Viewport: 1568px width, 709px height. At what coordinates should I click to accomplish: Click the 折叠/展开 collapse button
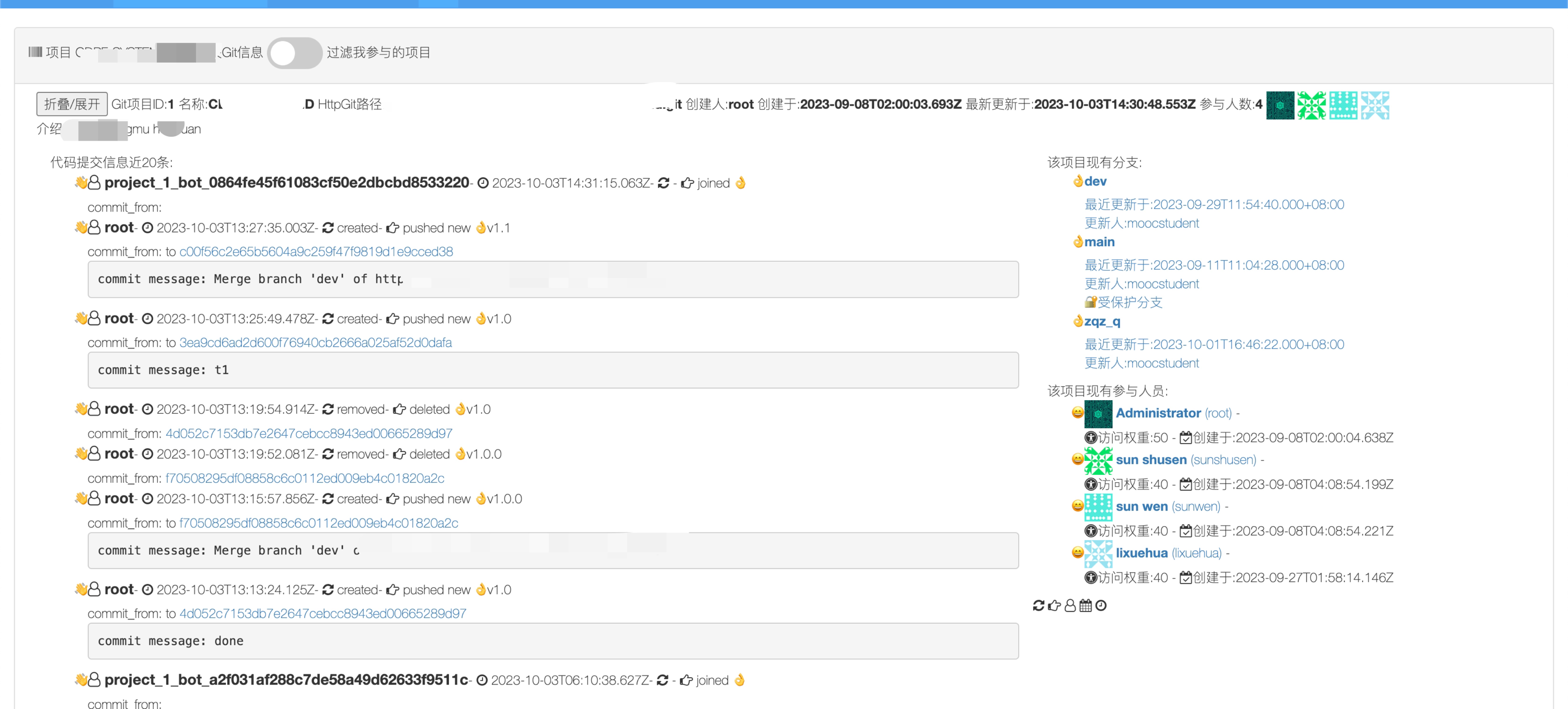pyautogui.click(x=72, y=104)
